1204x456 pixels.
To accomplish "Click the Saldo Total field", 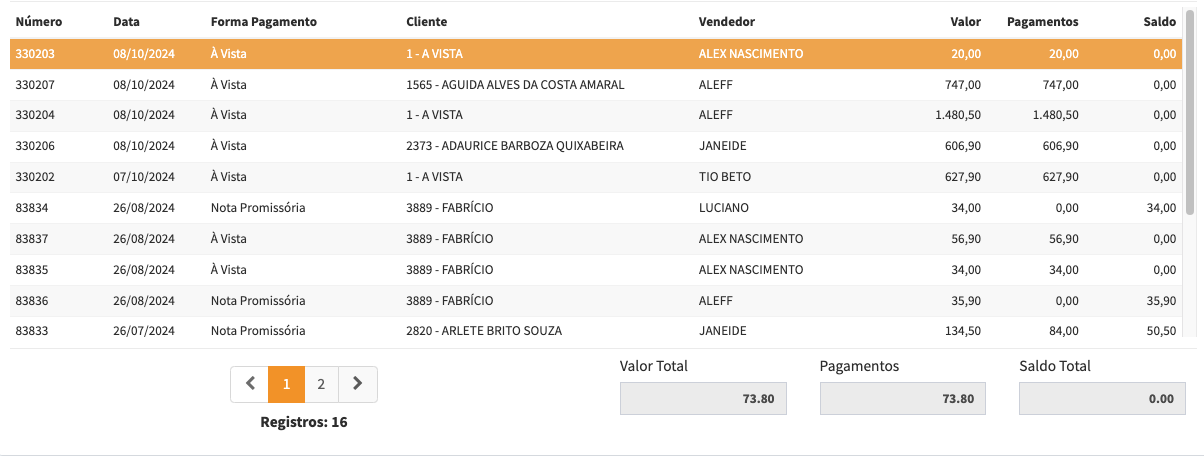I will [x=1102, y=399].
